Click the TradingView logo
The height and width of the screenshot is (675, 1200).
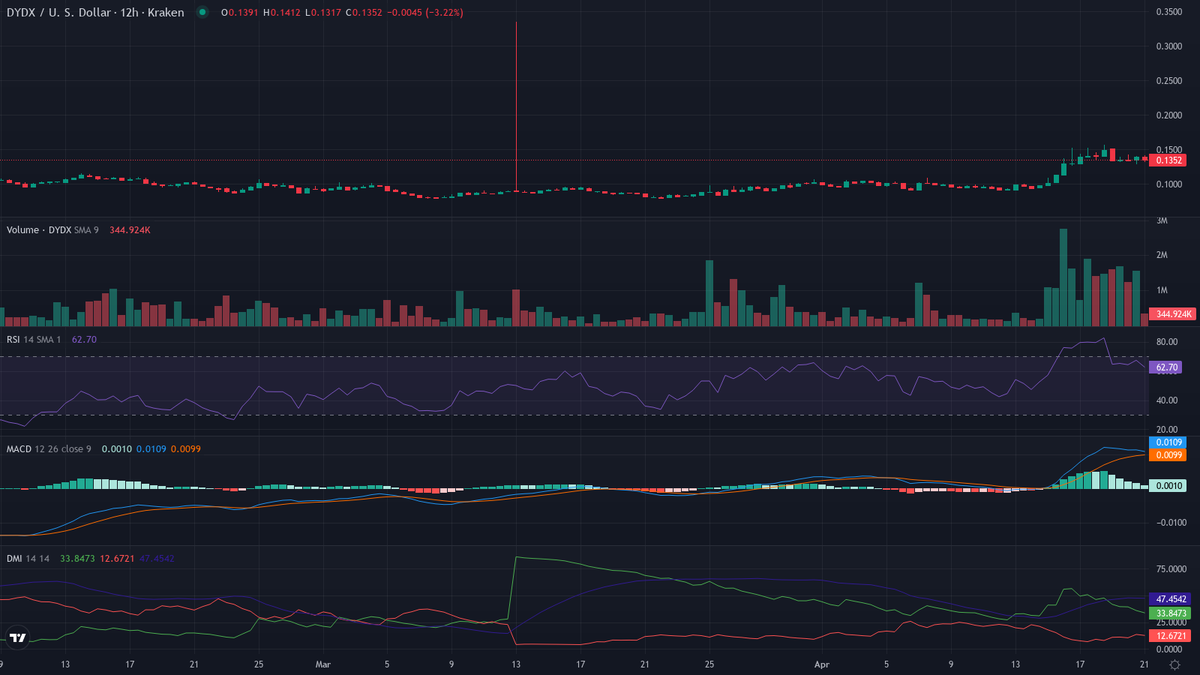(x=17, y=637)
